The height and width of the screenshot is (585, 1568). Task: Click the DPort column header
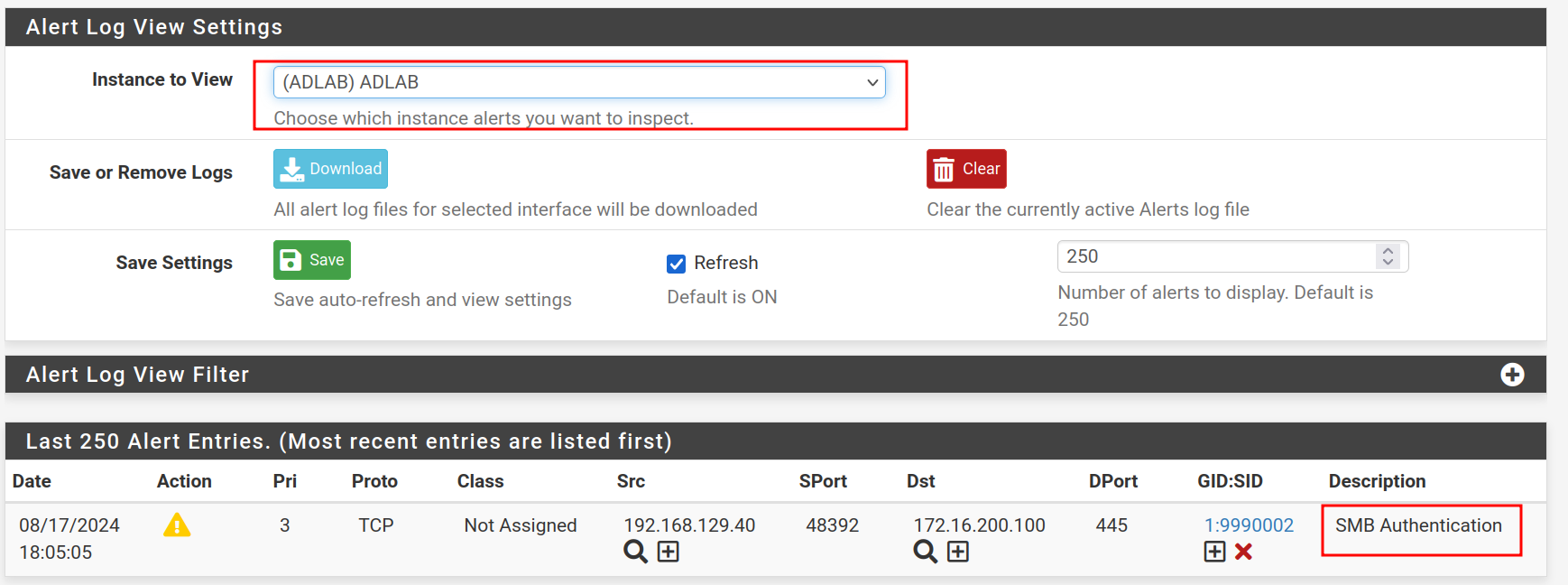click(1113, 481)
